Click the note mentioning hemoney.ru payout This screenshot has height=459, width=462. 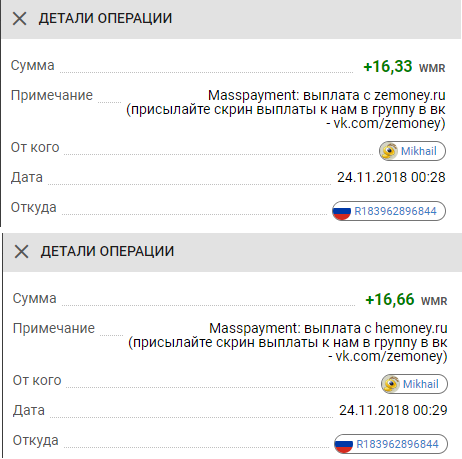[288, 342]
